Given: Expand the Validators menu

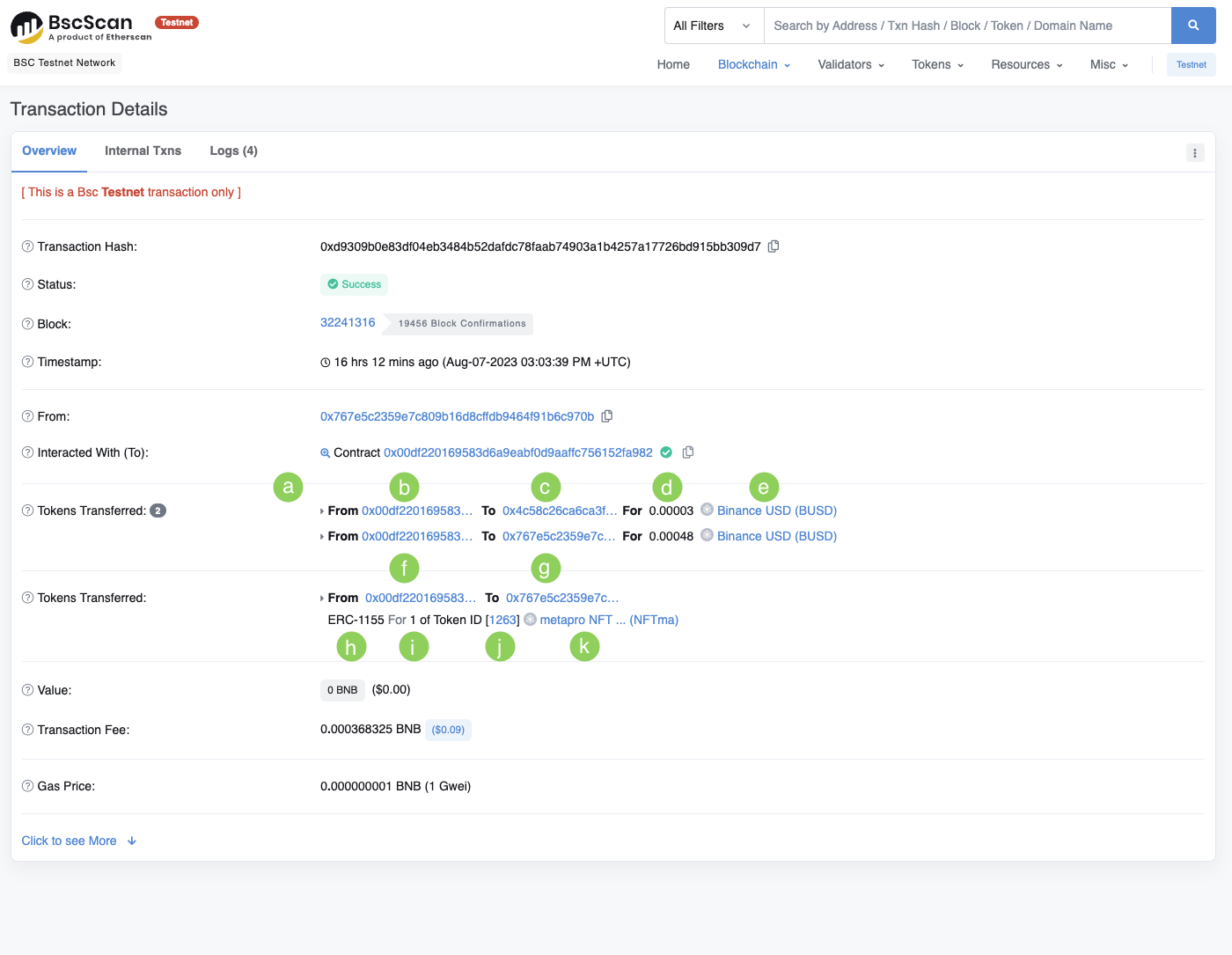Looking at the screenshot, I should pyautogui.click(x=851, y=64).
